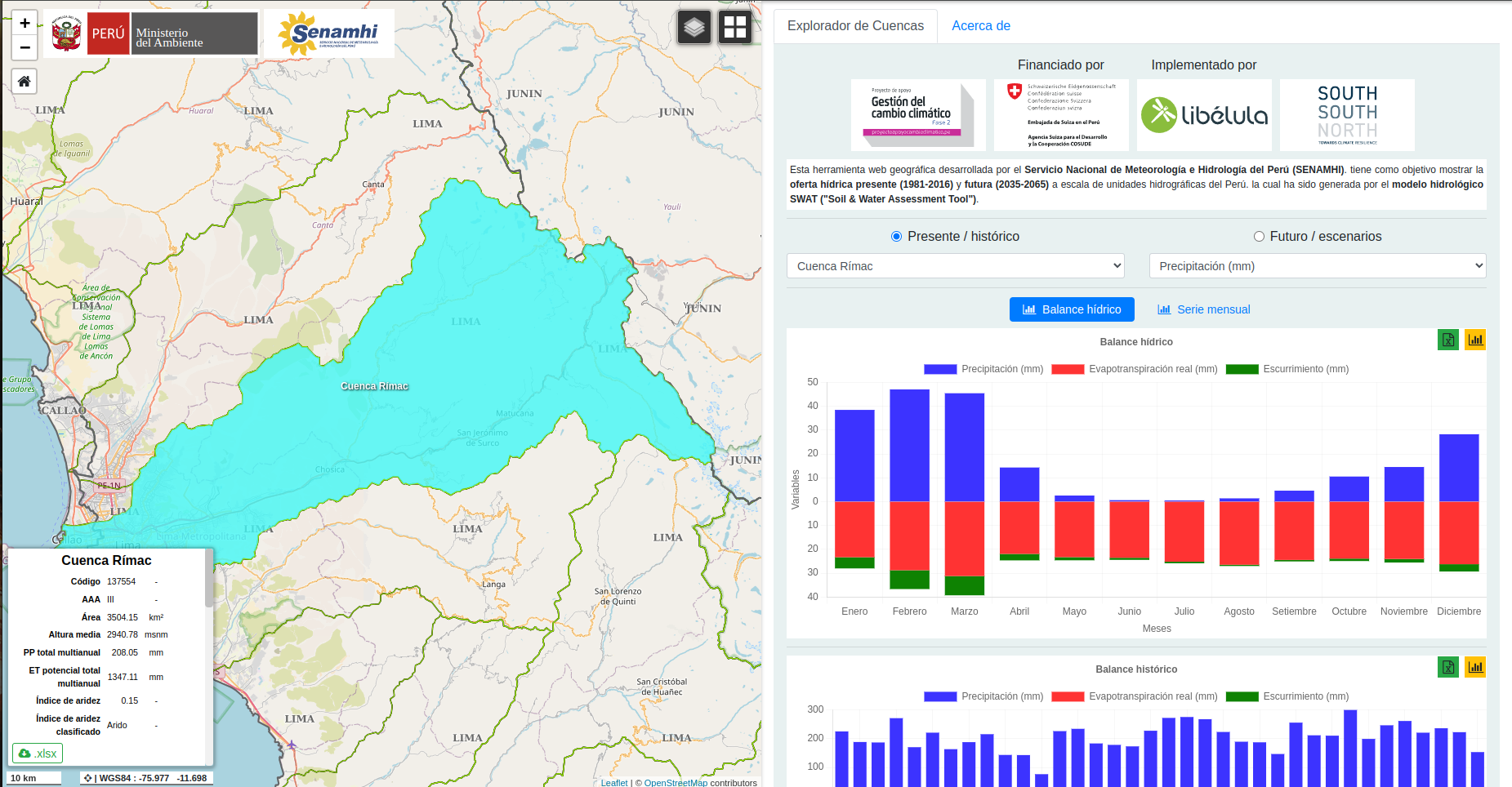
Task: Click the Balance hídrico button
Action: pos(1071,309)
